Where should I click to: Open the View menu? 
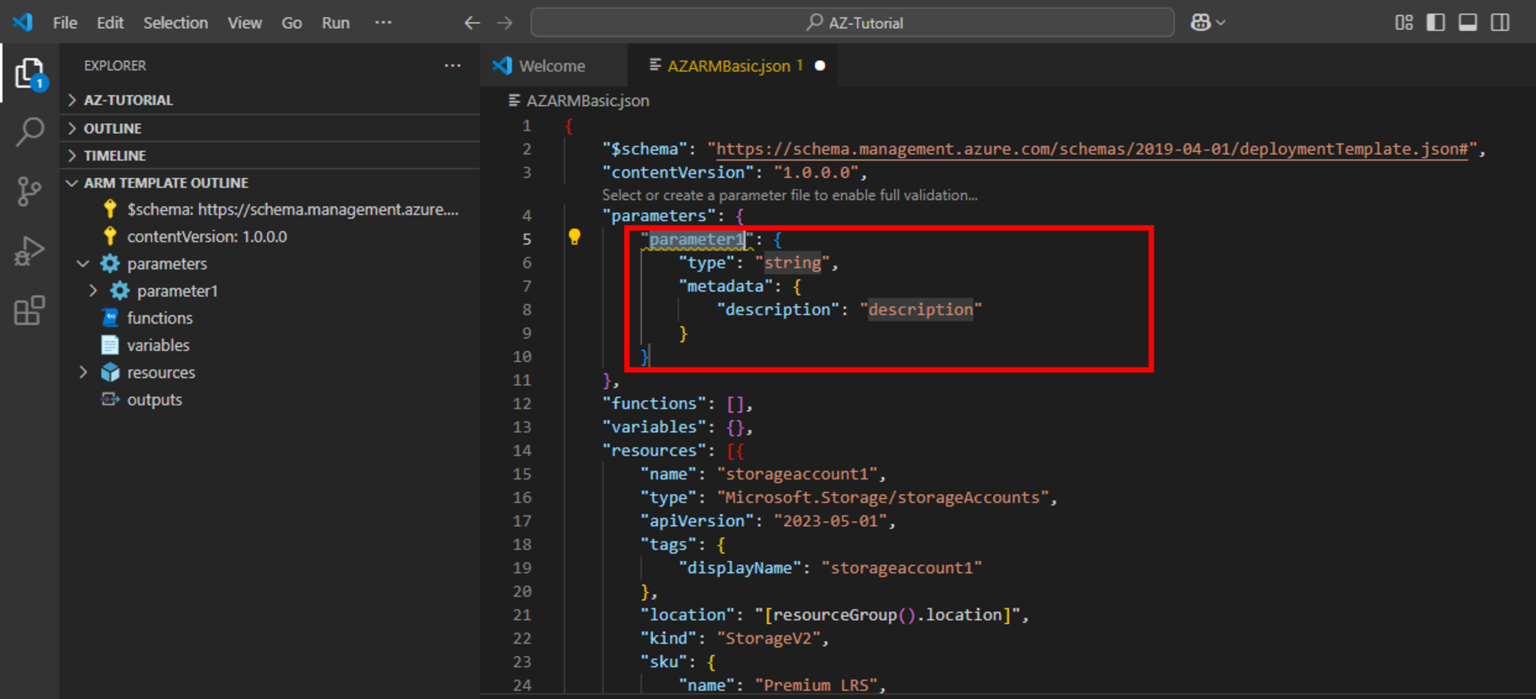[244, 22]
